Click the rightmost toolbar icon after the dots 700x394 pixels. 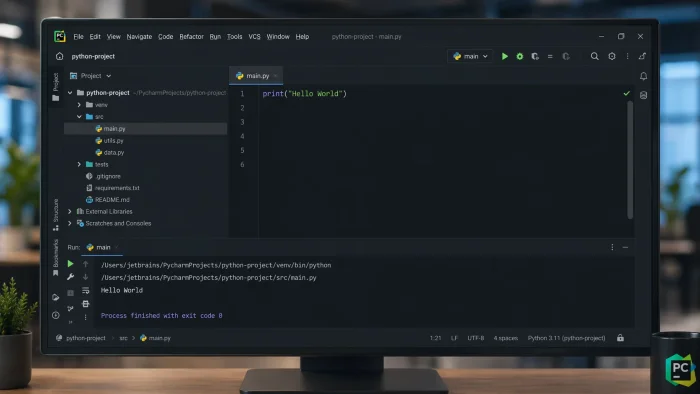click(642, 56)
